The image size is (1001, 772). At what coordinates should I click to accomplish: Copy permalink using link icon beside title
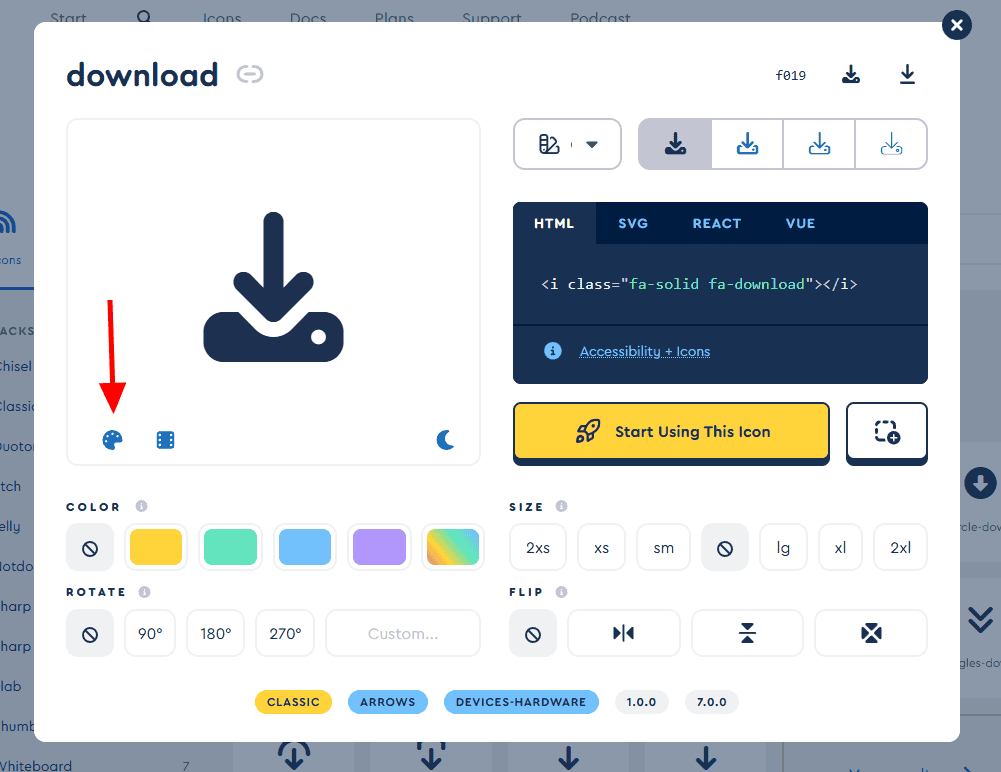250,75
